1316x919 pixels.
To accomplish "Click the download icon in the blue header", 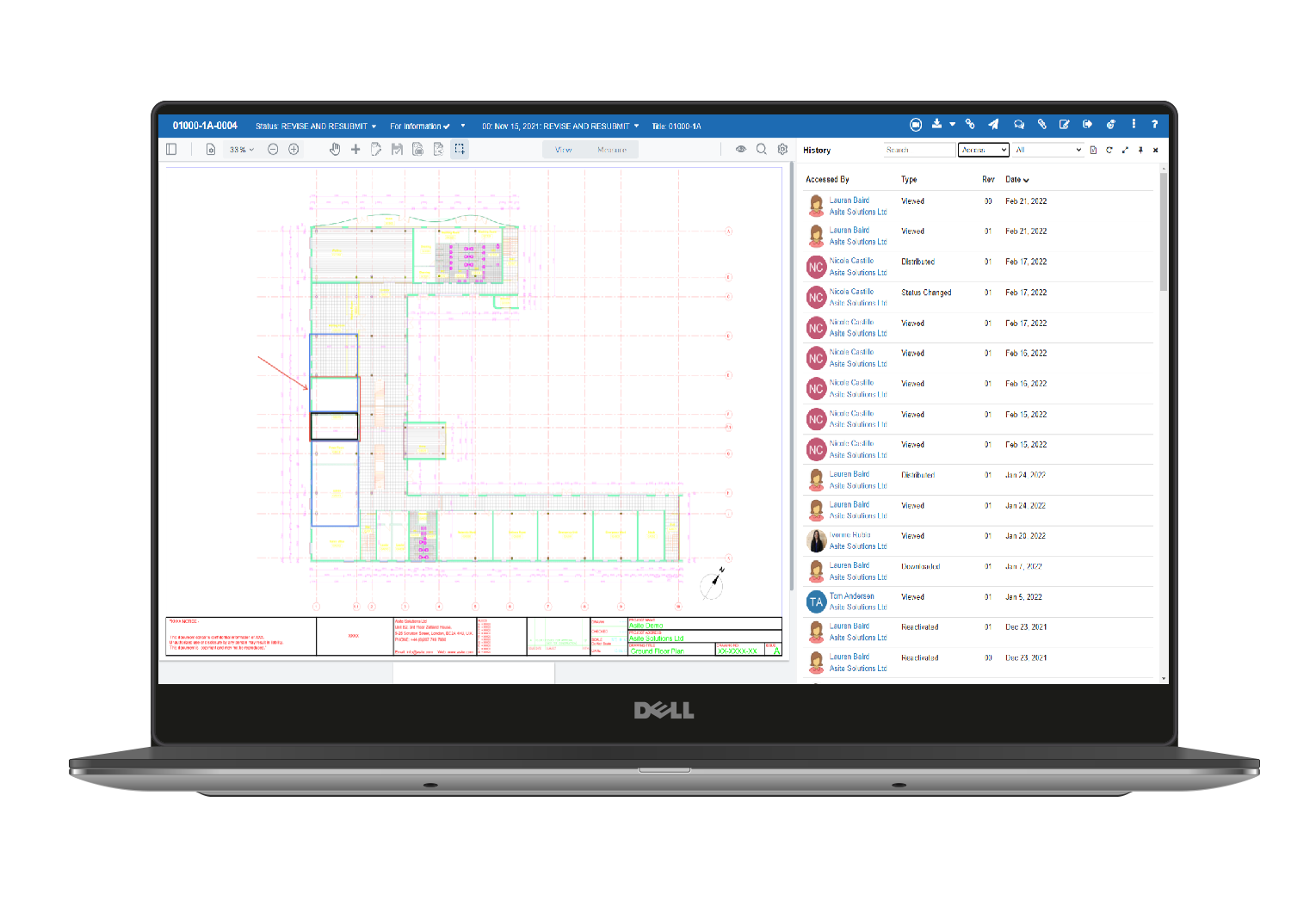I will click(x=936, y=125).
